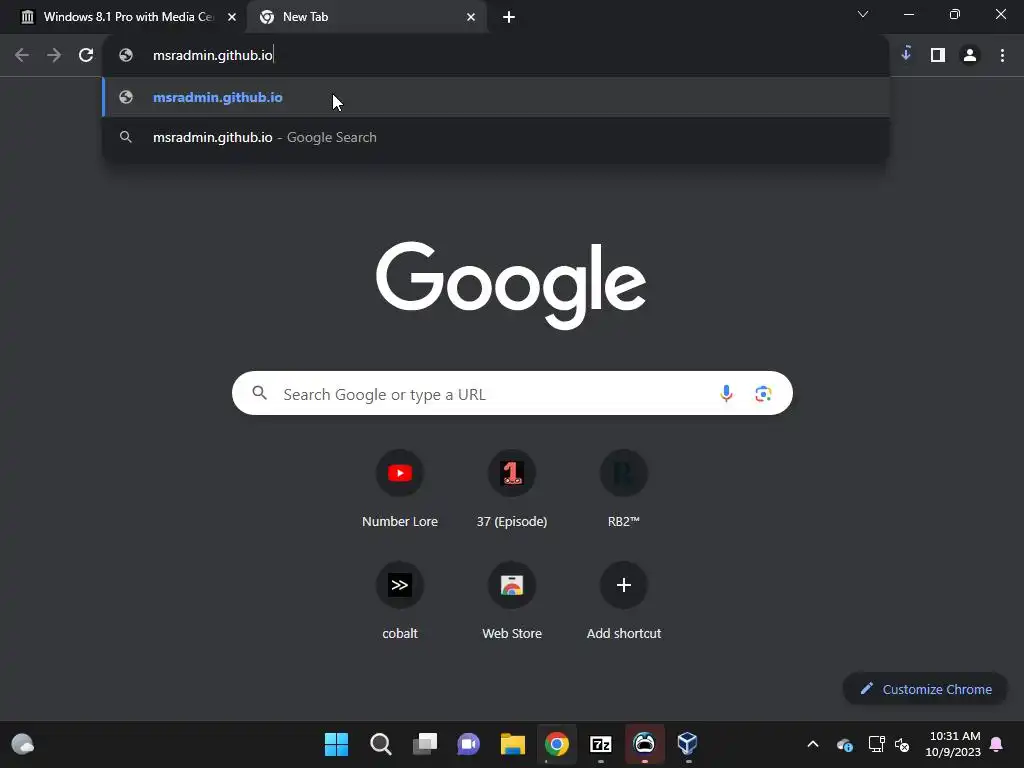
Task: Open the weather widget on the taskbar
Action: (x=23, y=744)
